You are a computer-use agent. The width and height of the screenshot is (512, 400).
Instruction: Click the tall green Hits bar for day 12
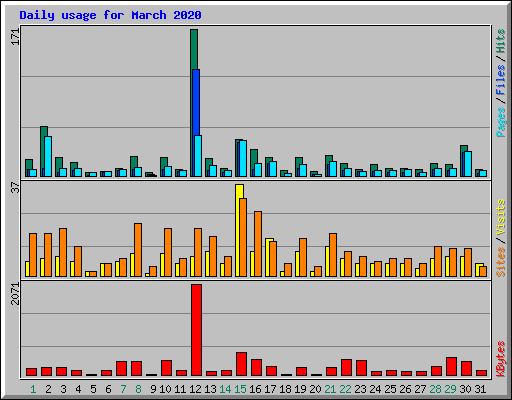[x=194, y=49]
